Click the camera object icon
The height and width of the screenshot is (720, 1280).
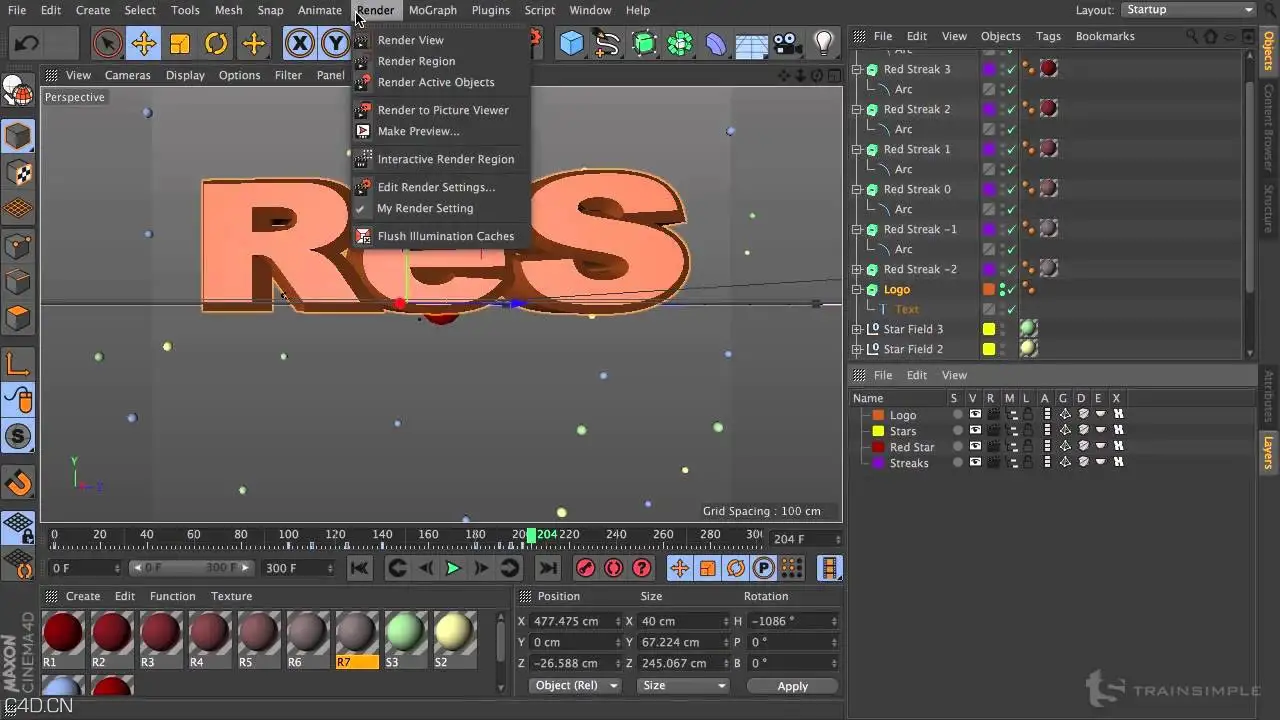point(788,44)
